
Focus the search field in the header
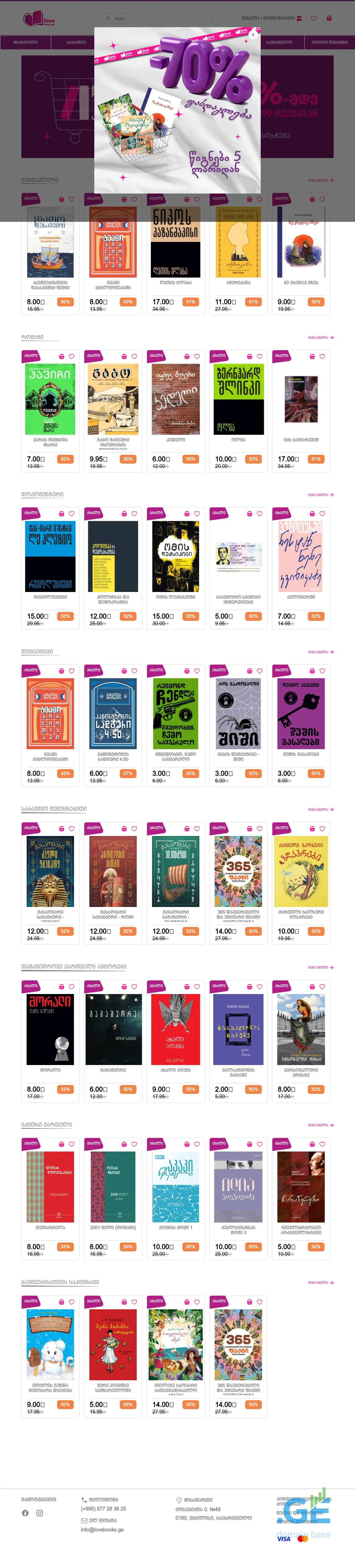pos(156,18)
